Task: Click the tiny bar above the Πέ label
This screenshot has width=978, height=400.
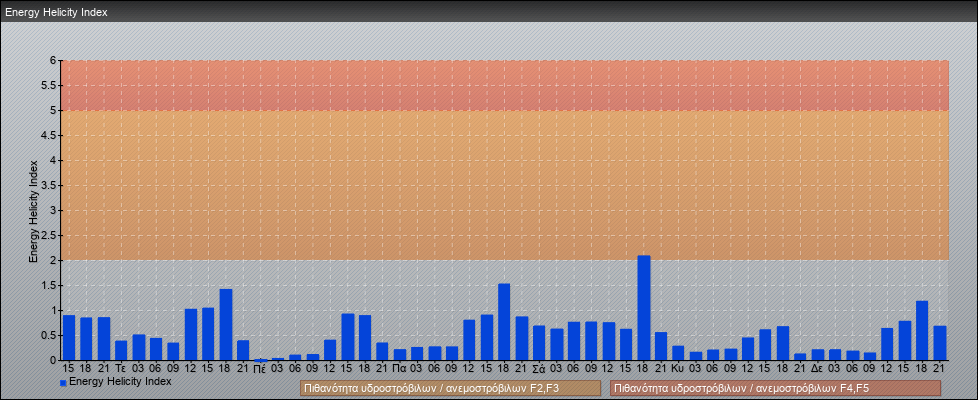Action: click(261, 359)
